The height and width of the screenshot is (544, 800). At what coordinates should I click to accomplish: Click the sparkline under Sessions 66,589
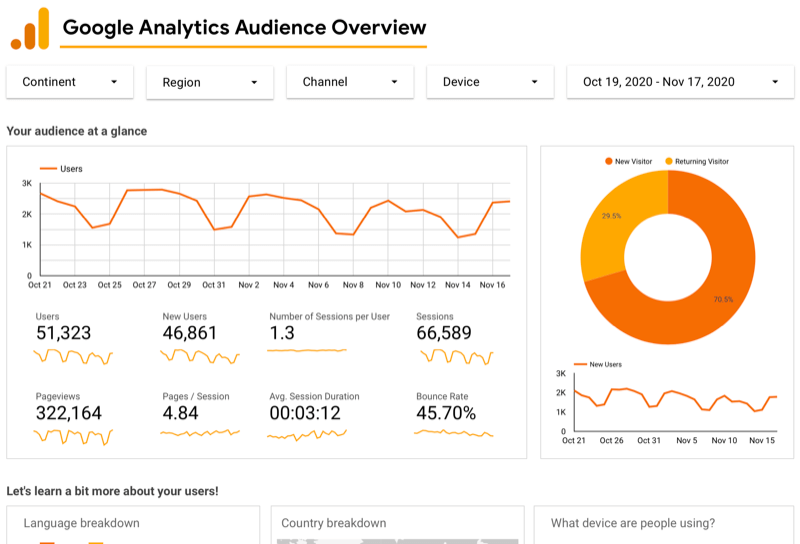tap(457, 356)
